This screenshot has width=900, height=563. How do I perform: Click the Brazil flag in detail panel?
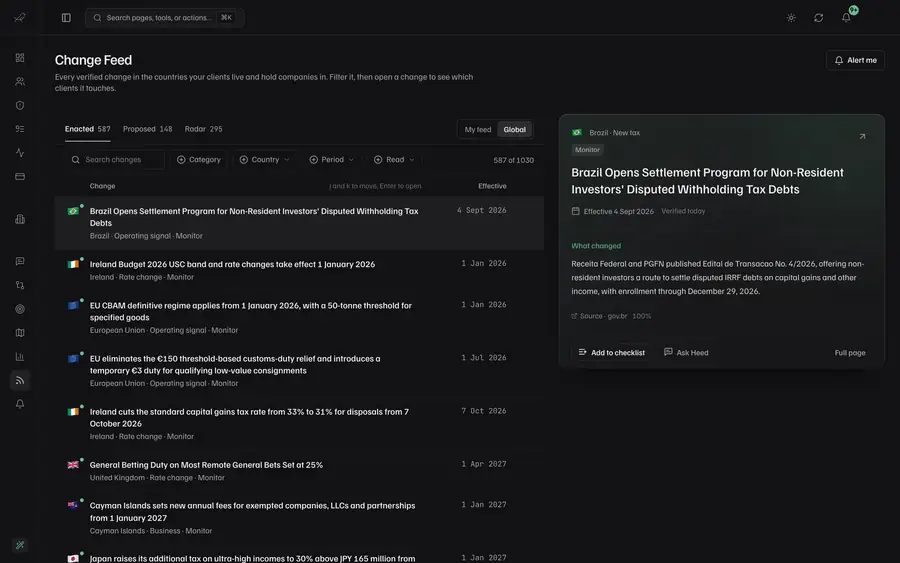coord(577,133)
